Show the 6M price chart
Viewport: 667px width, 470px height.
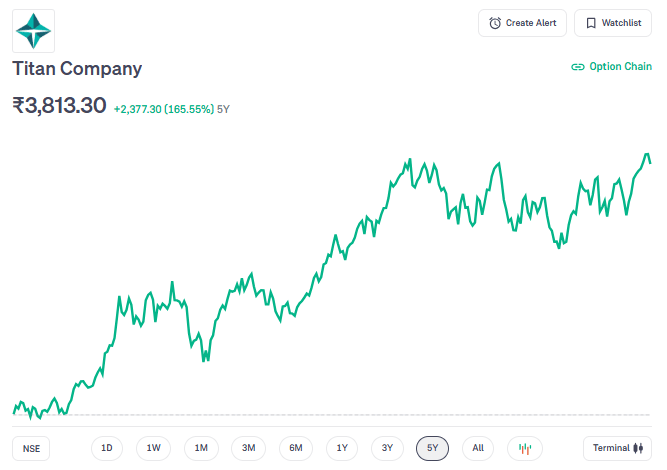pyautogui.click(x=296, y=448)
